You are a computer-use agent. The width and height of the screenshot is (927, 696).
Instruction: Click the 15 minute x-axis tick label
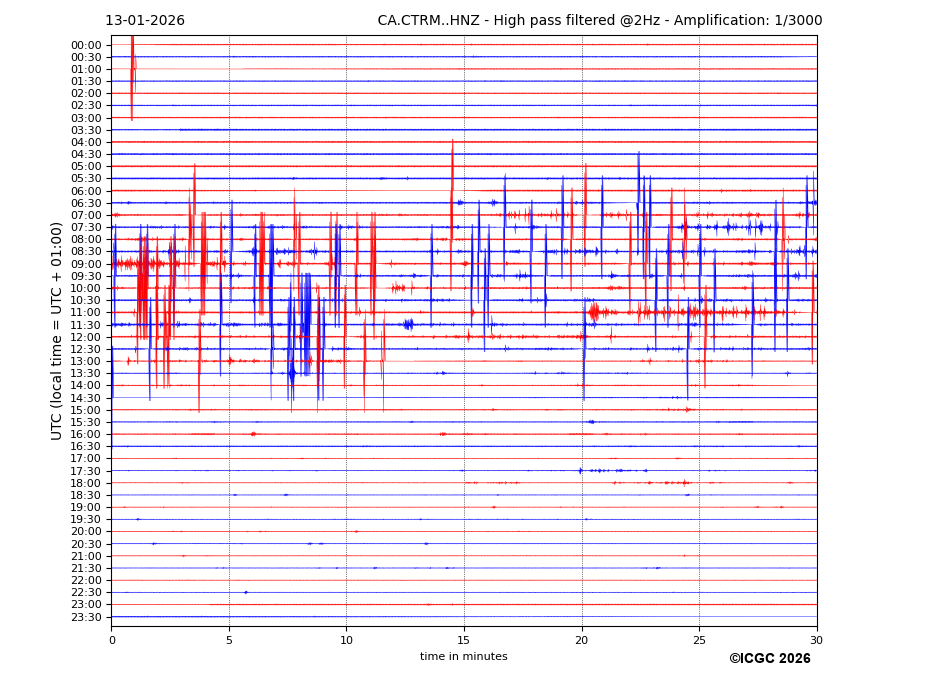[x=464, y=641]
